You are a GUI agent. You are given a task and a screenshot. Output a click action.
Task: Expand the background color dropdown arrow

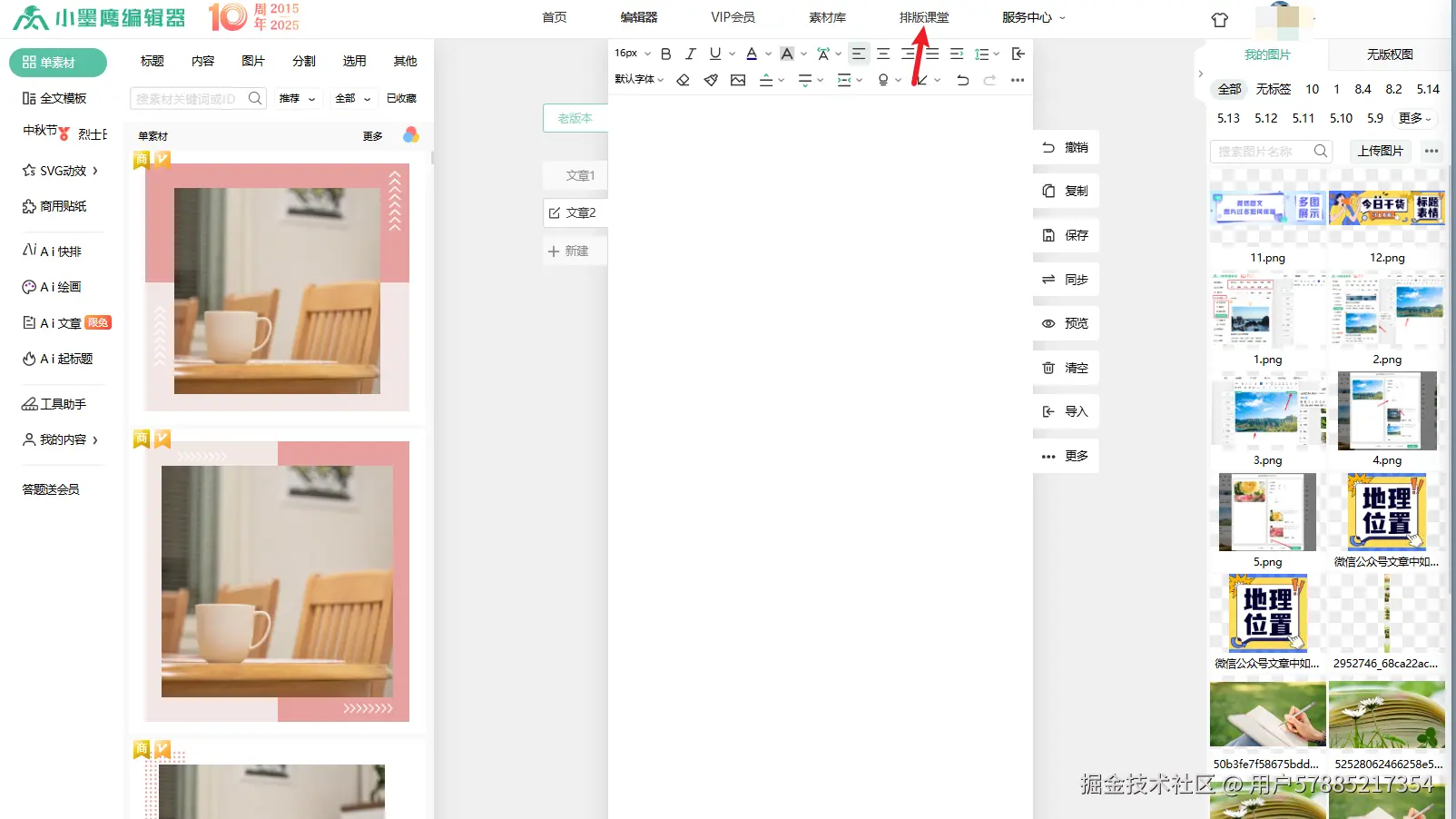804,54
